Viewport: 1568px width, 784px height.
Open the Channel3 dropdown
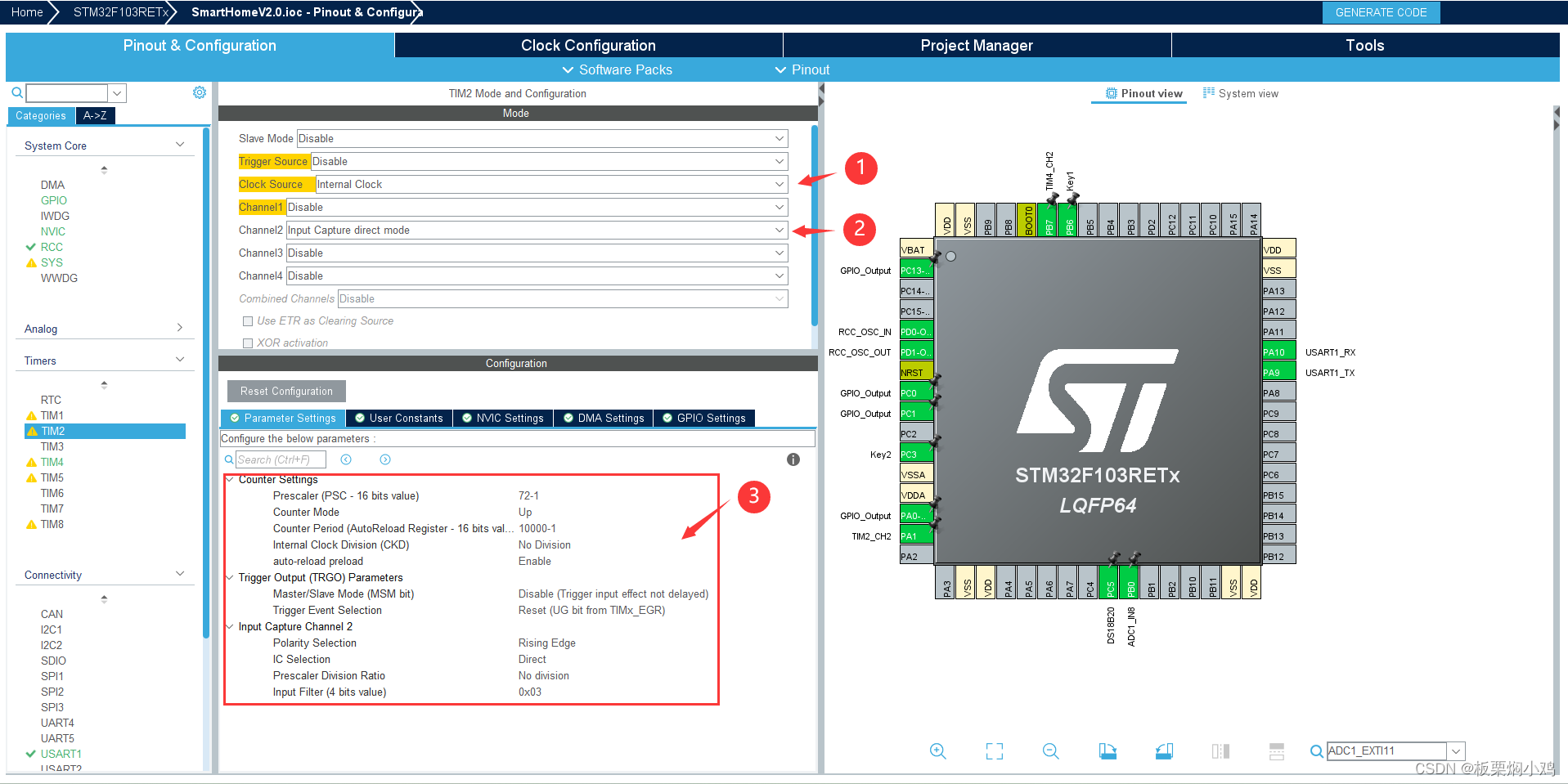pyautogui.click(x=537, y=253)
